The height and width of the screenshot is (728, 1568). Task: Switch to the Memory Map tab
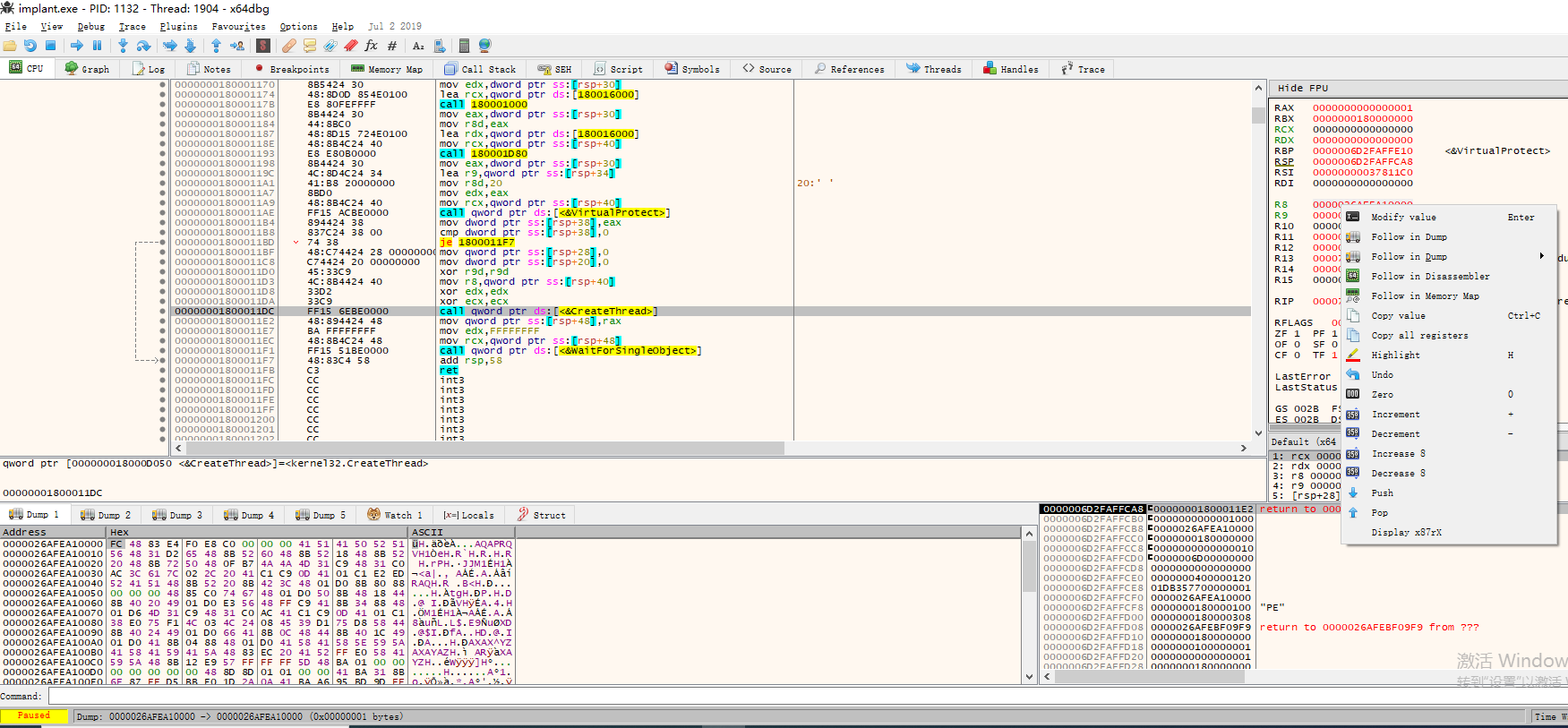click(386, 69)
